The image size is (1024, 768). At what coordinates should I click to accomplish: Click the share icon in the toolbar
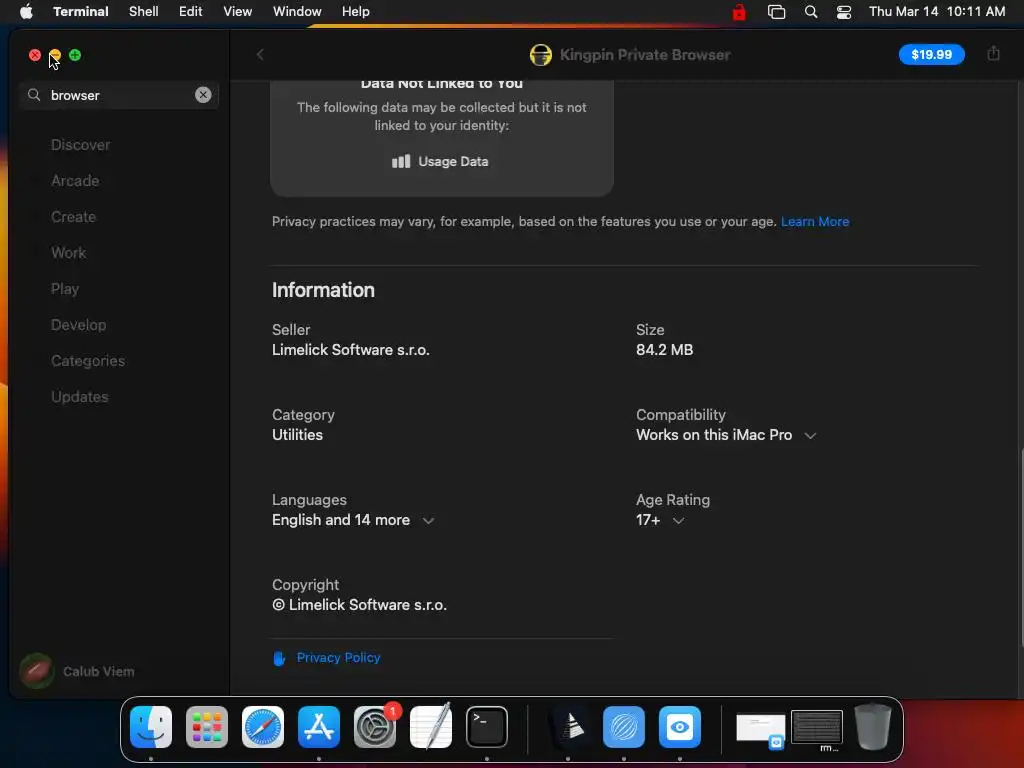pos(993,54)
